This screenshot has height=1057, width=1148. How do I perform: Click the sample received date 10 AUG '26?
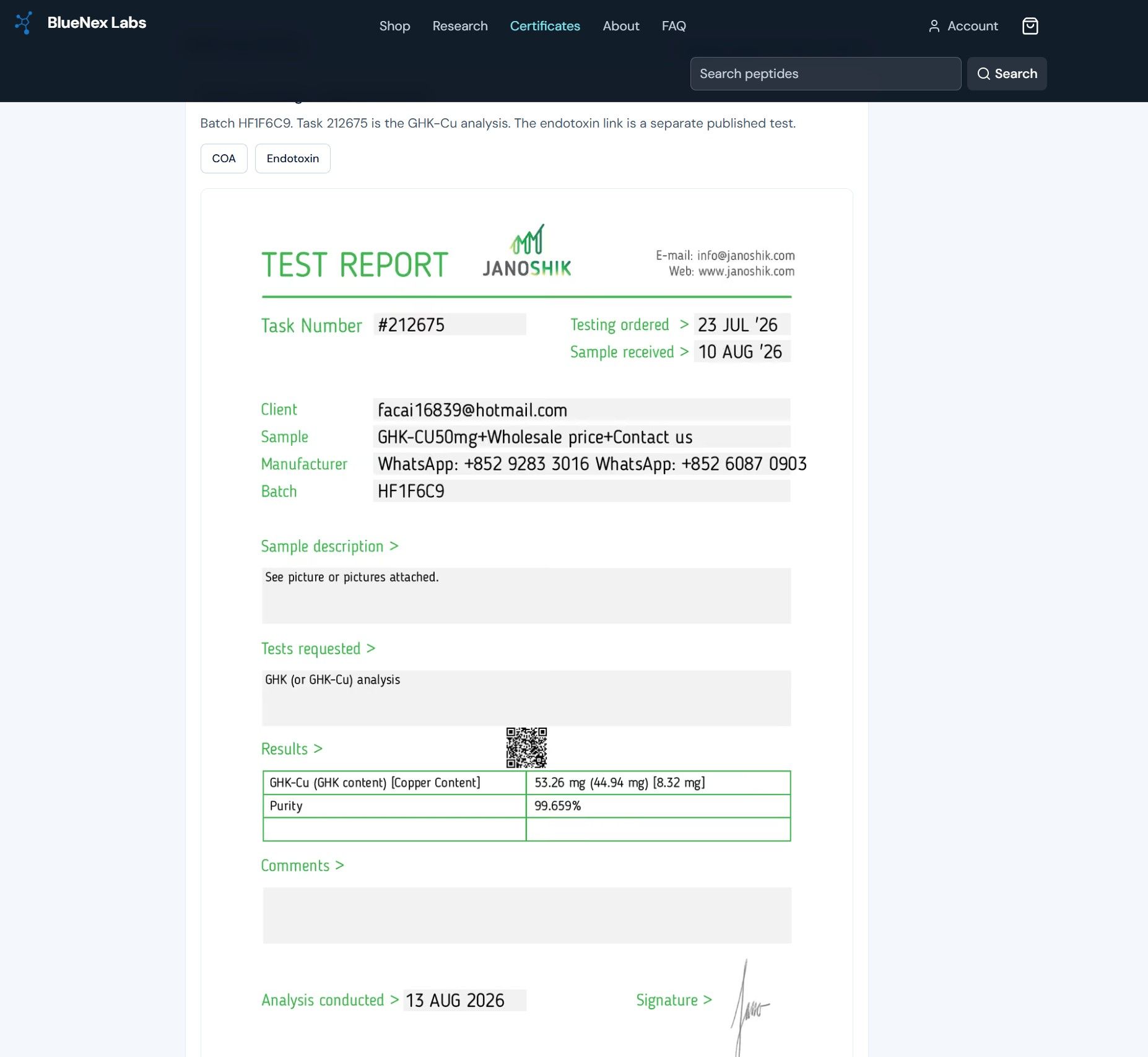click(x=740, y=352)
